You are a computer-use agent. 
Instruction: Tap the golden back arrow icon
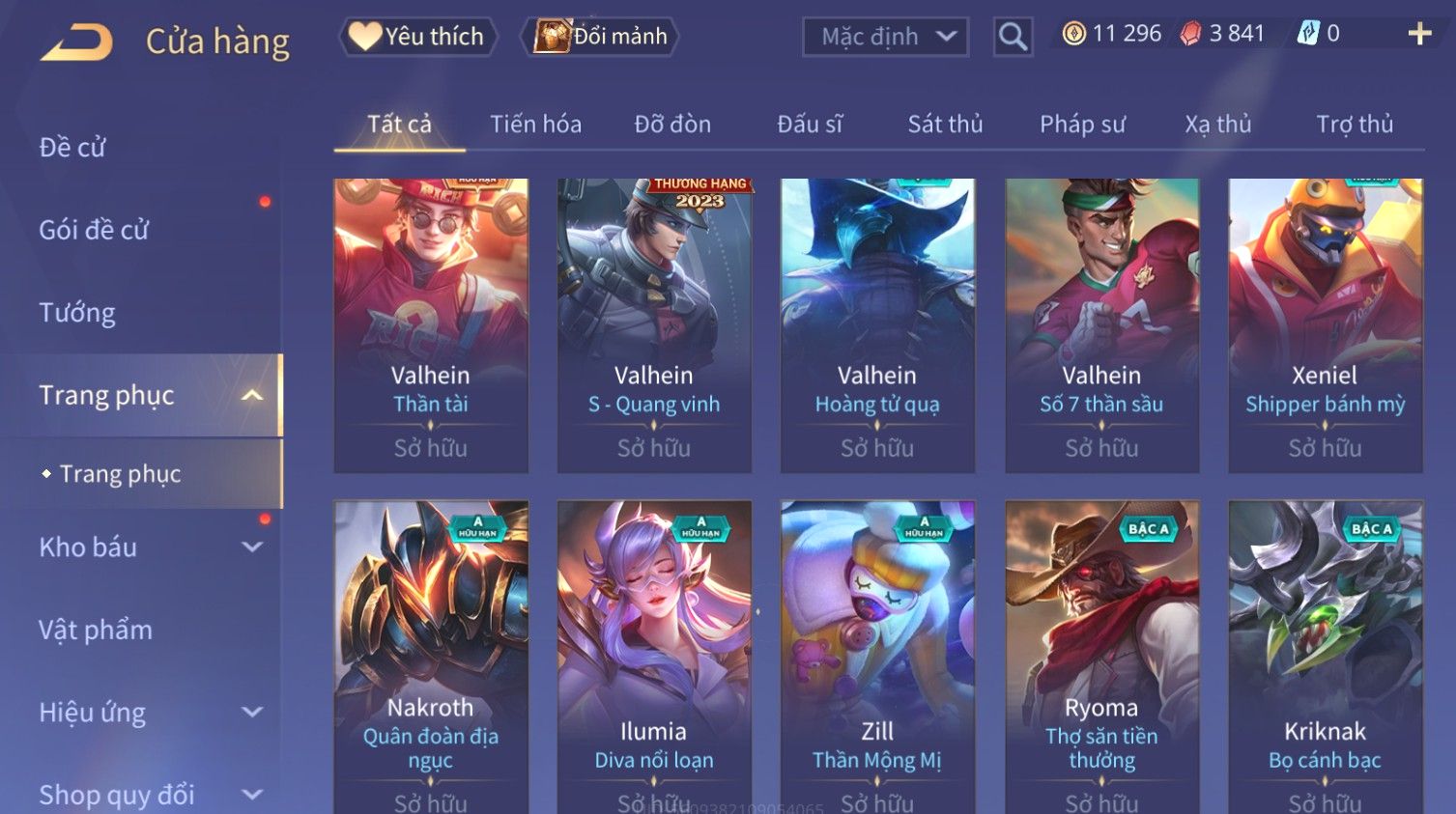(x=76, y=42)
